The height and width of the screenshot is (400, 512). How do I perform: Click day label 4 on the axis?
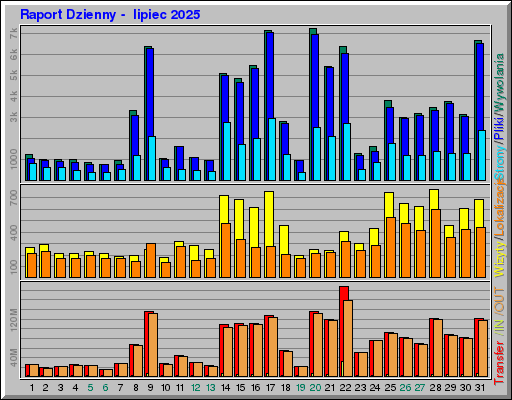75,388
